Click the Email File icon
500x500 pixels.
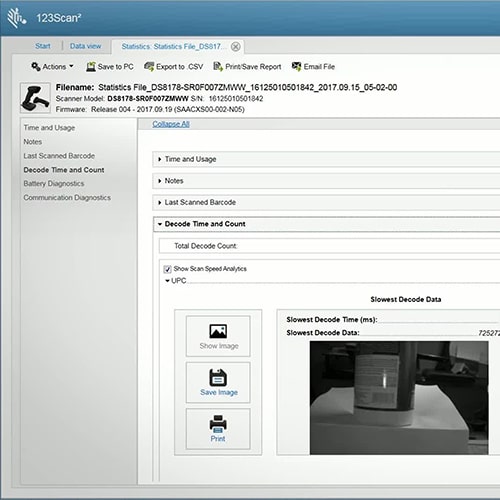pyautogui.click(x=296, y=67)
